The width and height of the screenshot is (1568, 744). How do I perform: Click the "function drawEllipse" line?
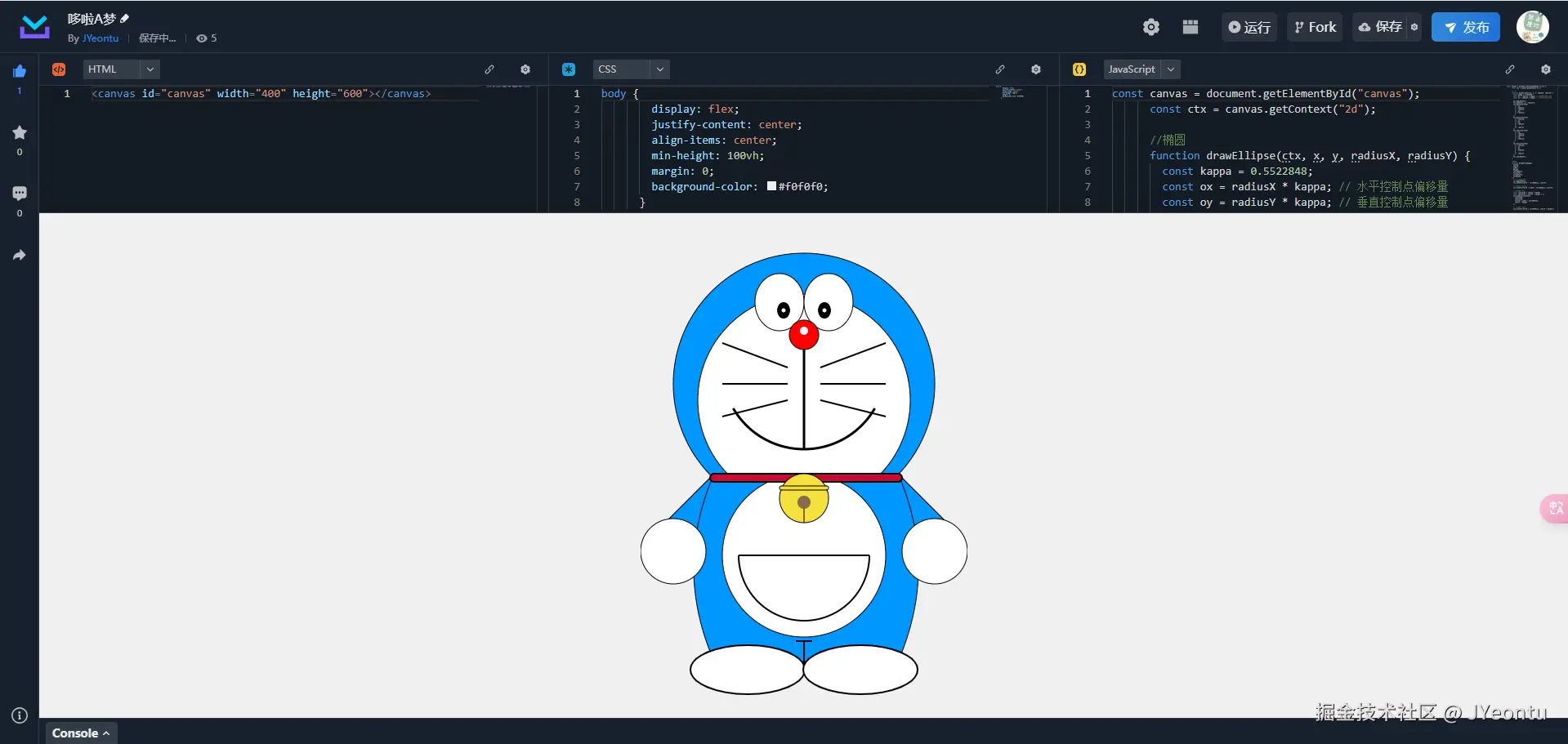[1310, 156]
